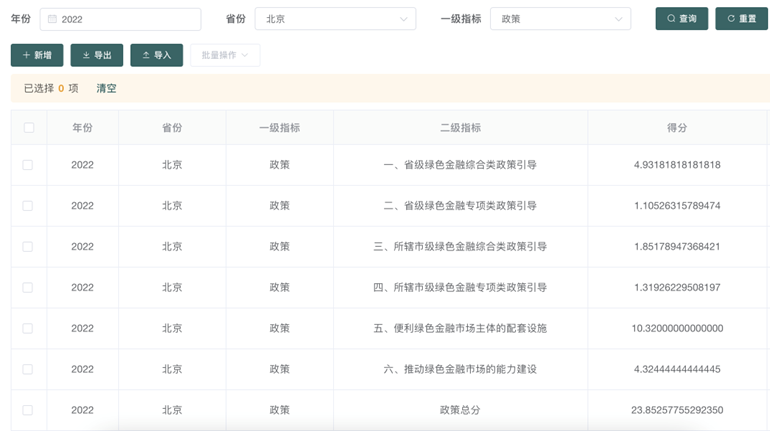Image resolution: width=770 pixels, height=431 pixels.
Task: Click the 年份 column header
Action: (82, 128)
